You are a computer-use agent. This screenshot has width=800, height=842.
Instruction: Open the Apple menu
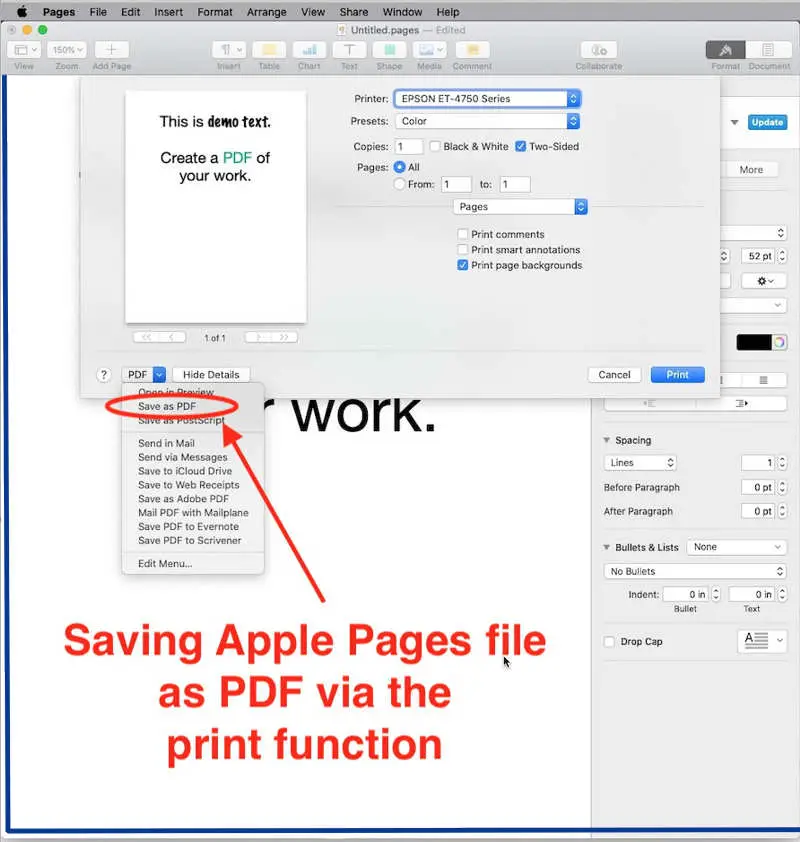22,12
